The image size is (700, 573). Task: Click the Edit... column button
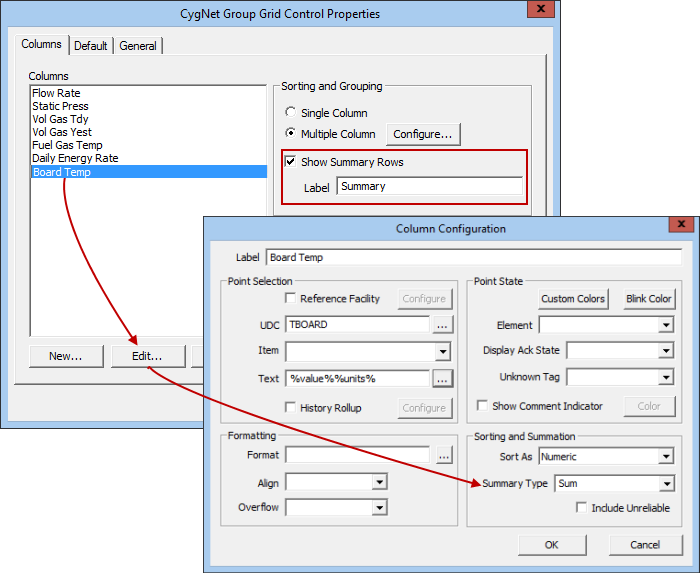tap(148, 356)
